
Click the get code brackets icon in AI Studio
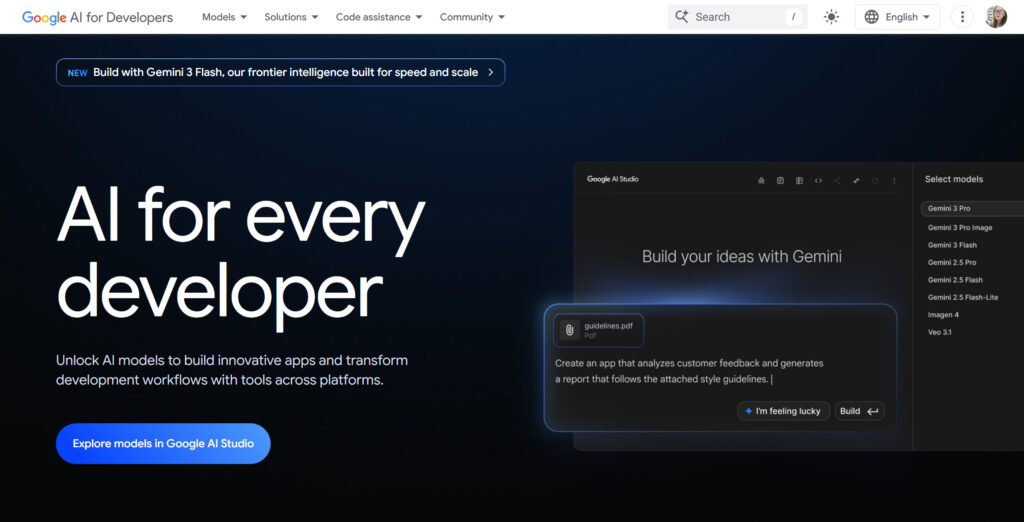coord(818,180)
